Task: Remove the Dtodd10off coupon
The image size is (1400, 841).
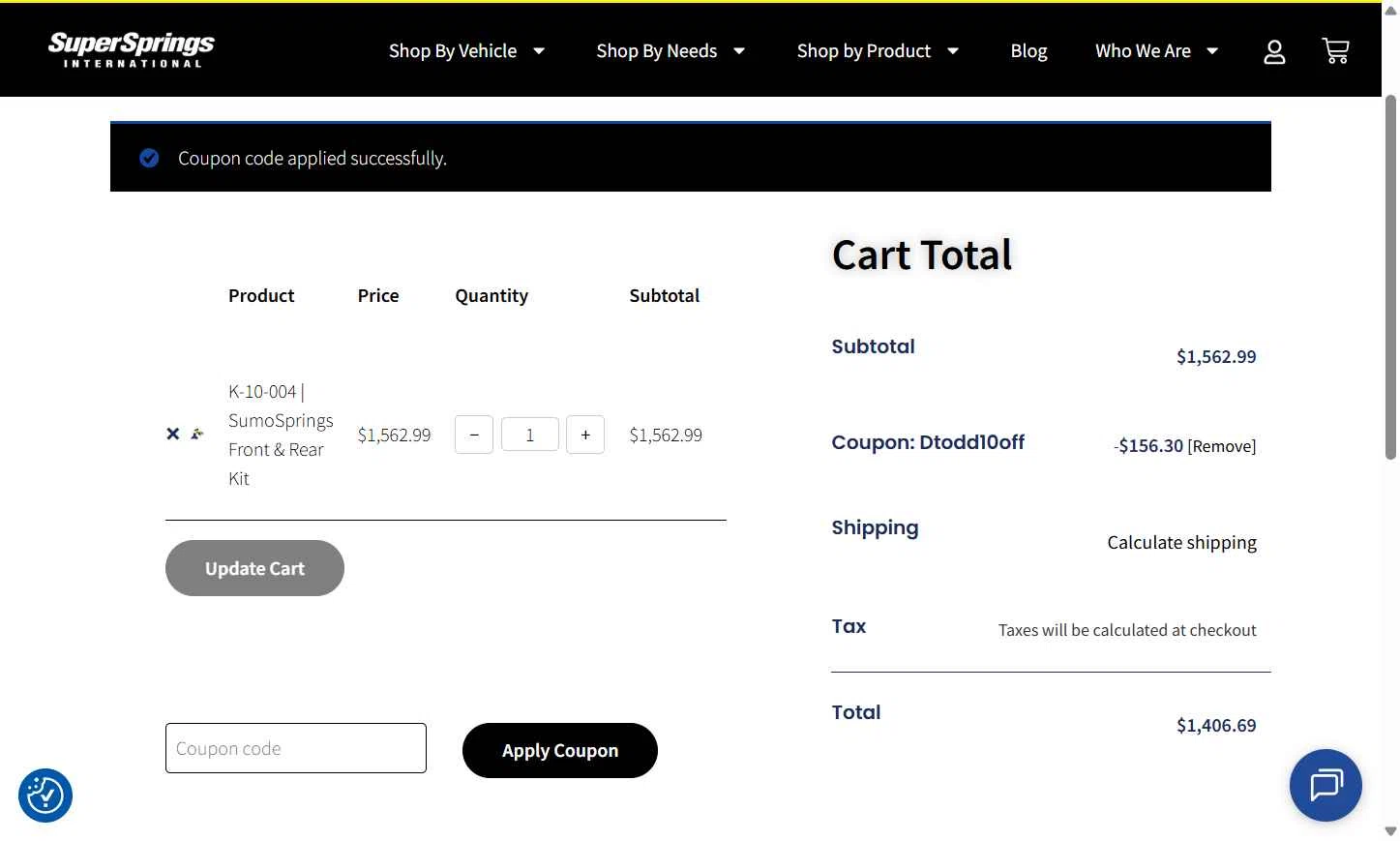Action: [x=1222, y=446]
